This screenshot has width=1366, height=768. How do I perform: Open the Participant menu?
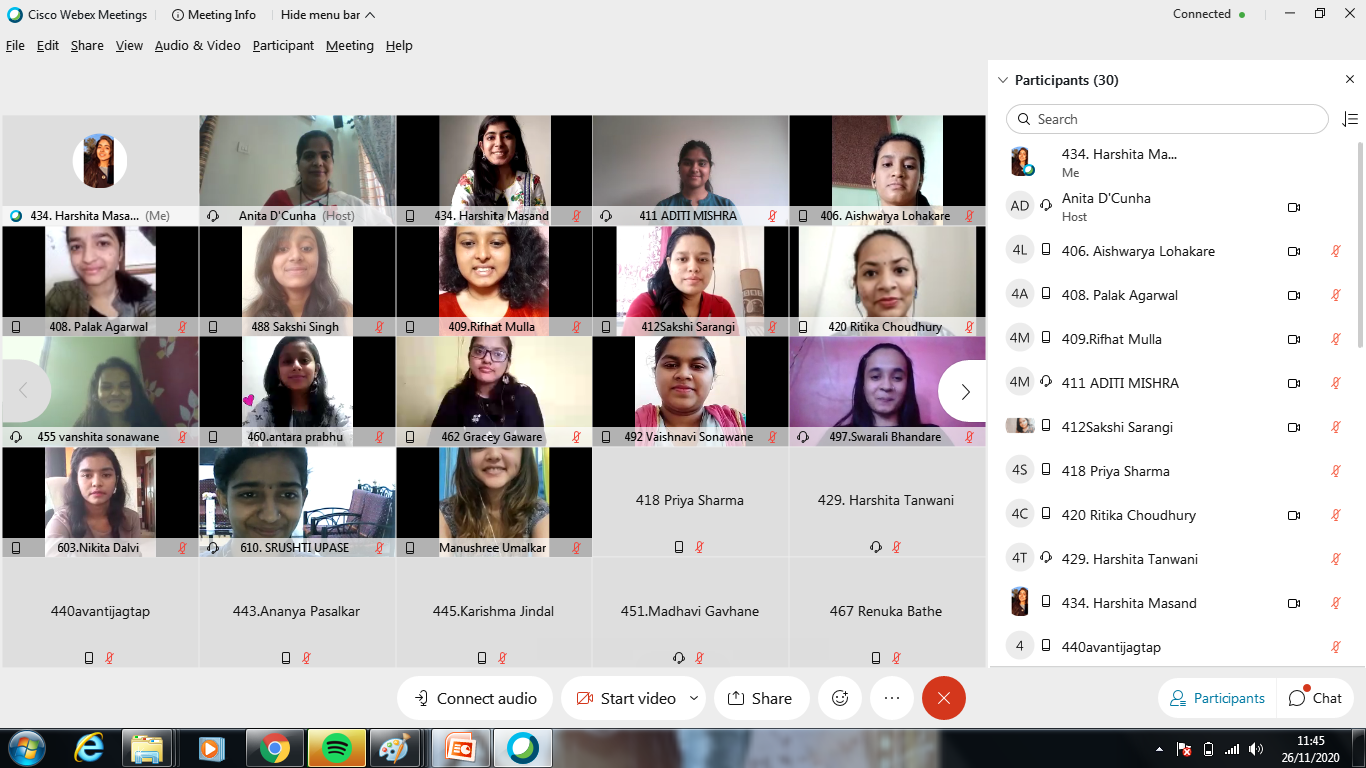click(x=283, y=46)
